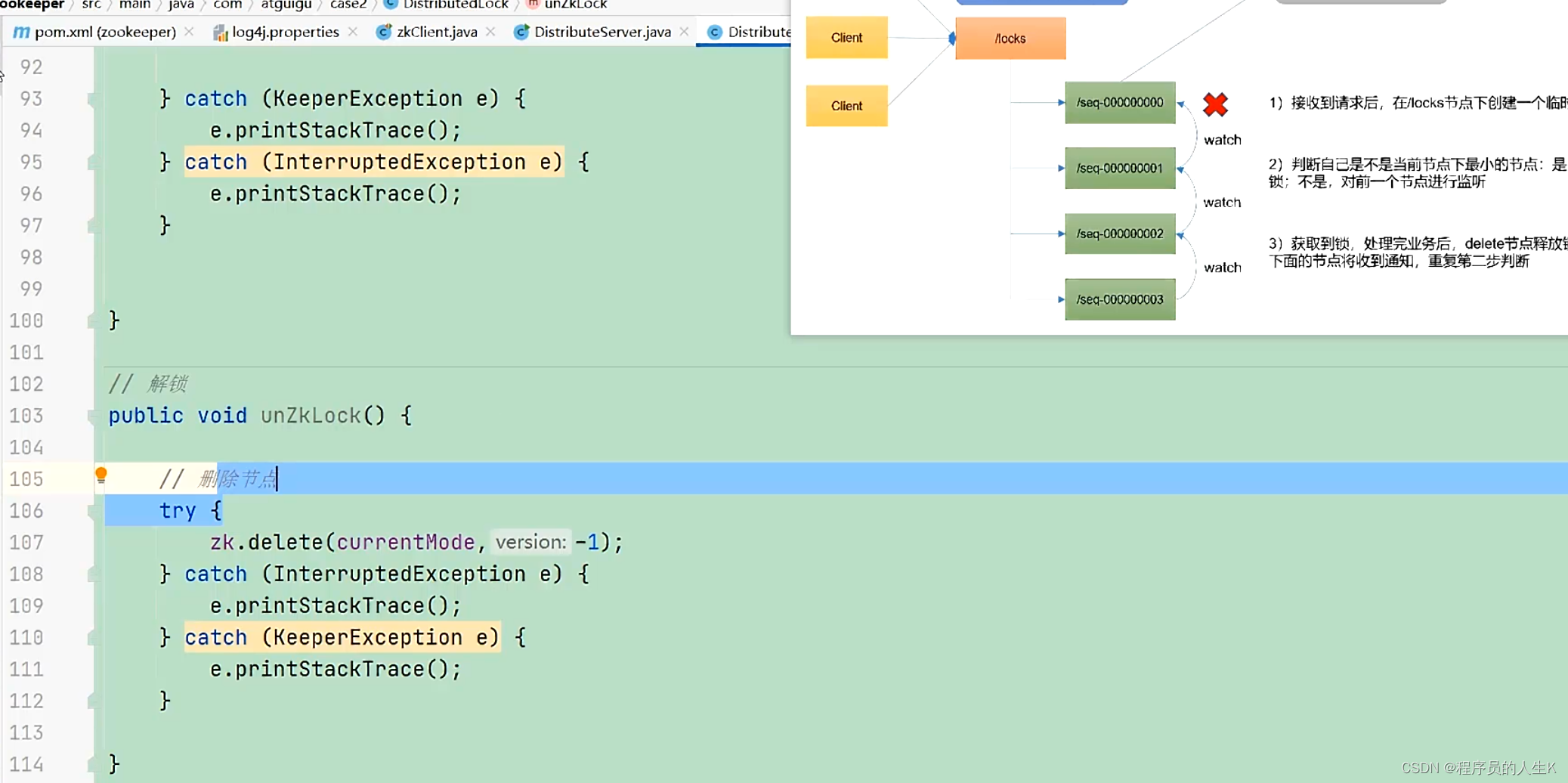Click the red X mark in the diagram
This screenshot has width=1568, height=783.
pyautogui.click(x=1215, y=104)
